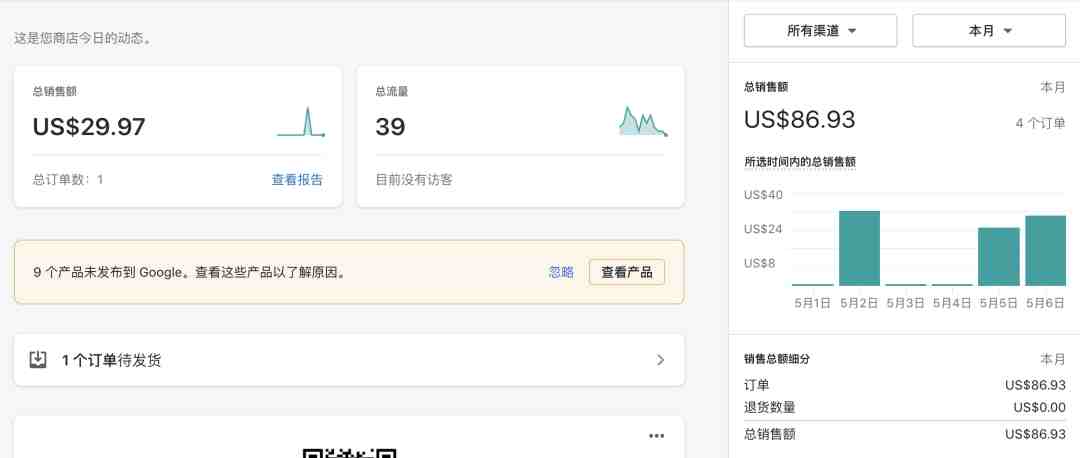
Task: Dismiss Google banner with 忽略
Action: coord(561,272)
